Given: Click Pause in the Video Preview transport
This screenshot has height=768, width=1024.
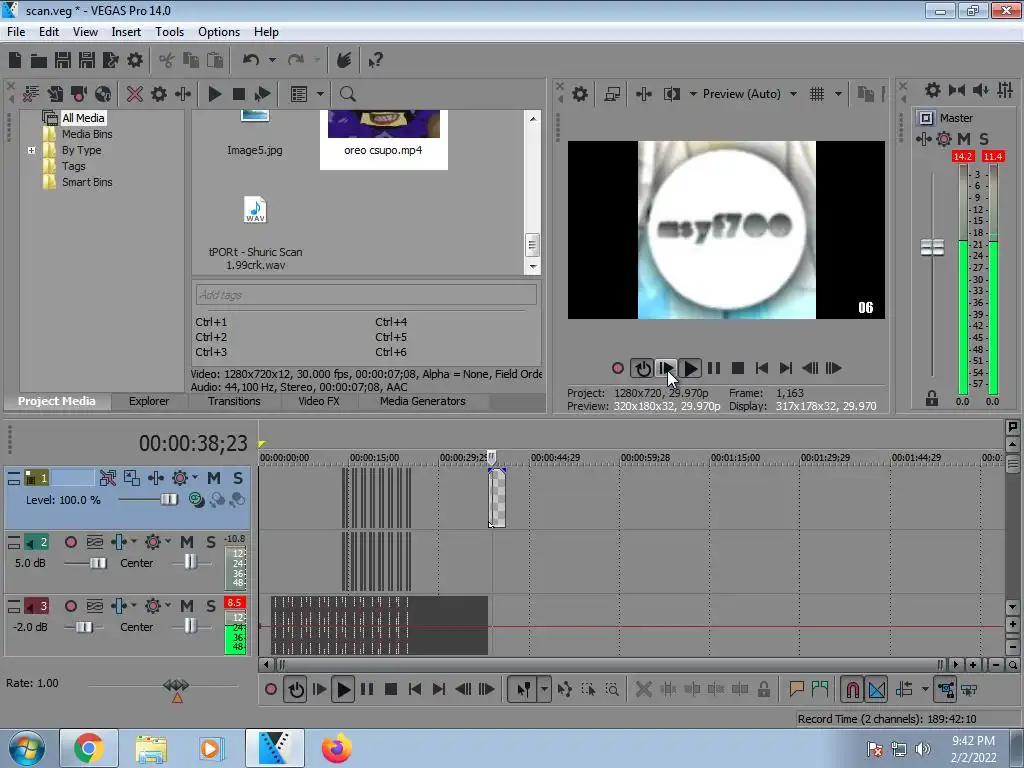Looking at the screenshot, I should coord(714,368).
